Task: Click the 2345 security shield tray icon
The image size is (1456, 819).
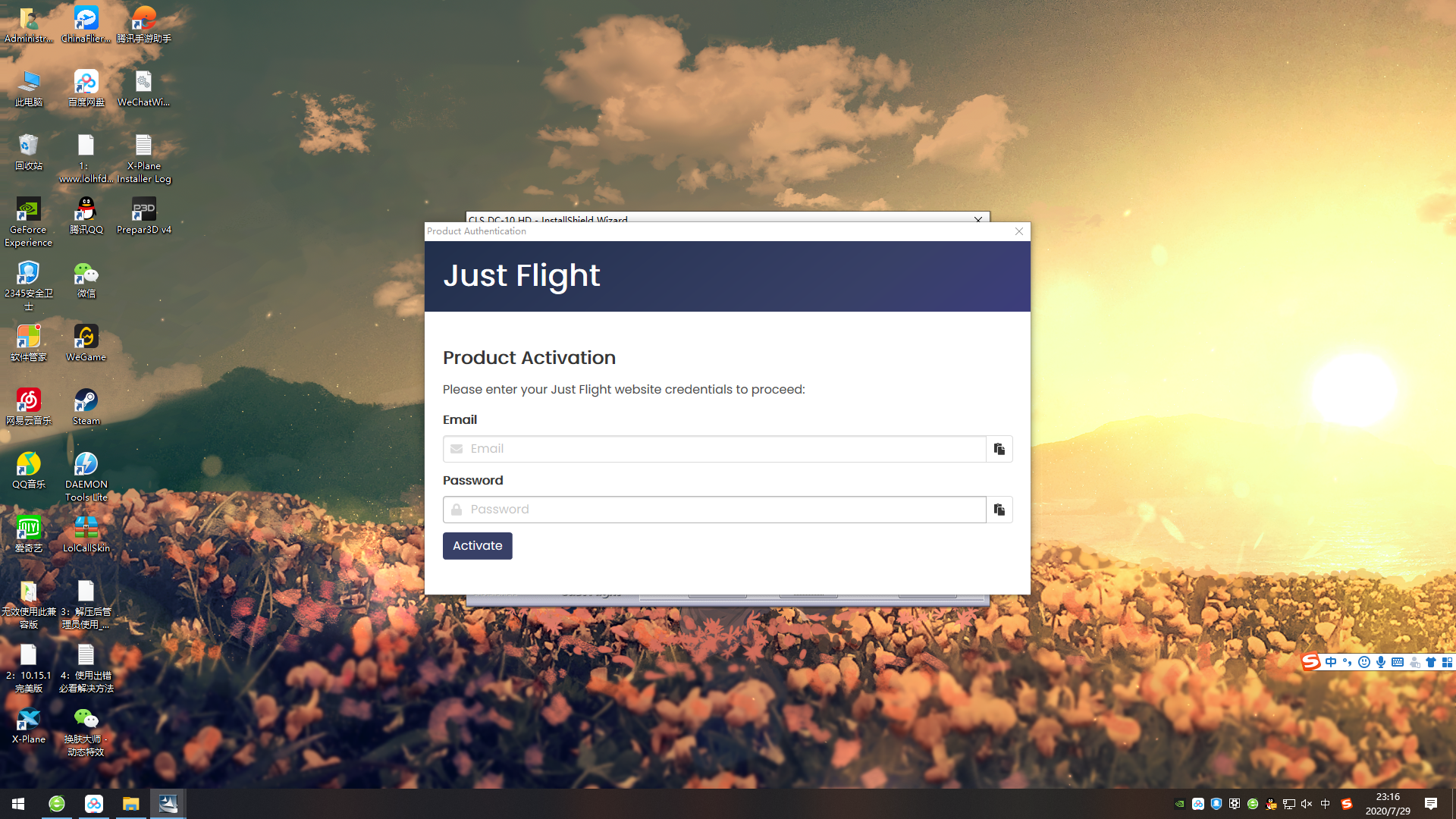Action: pyautogui.click(x=1216, y=804)
